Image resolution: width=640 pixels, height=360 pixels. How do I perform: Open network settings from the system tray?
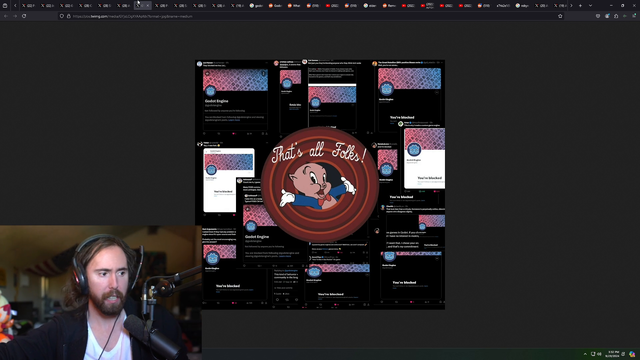tap(593, 354)
